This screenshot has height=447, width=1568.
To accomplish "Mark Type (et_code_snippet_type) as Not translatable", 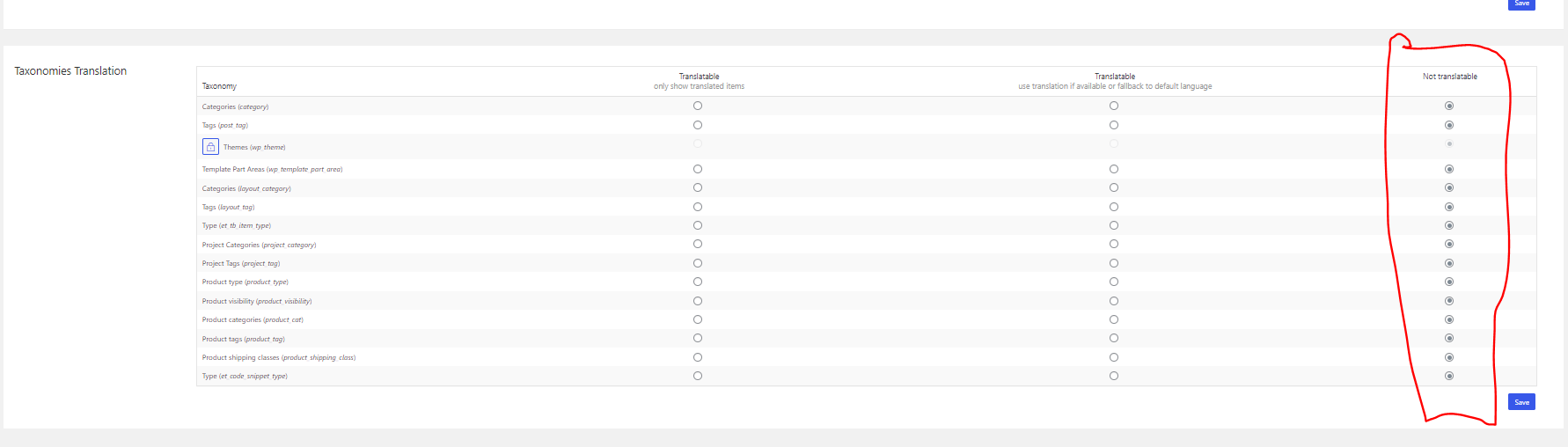I will point(1449,376).
